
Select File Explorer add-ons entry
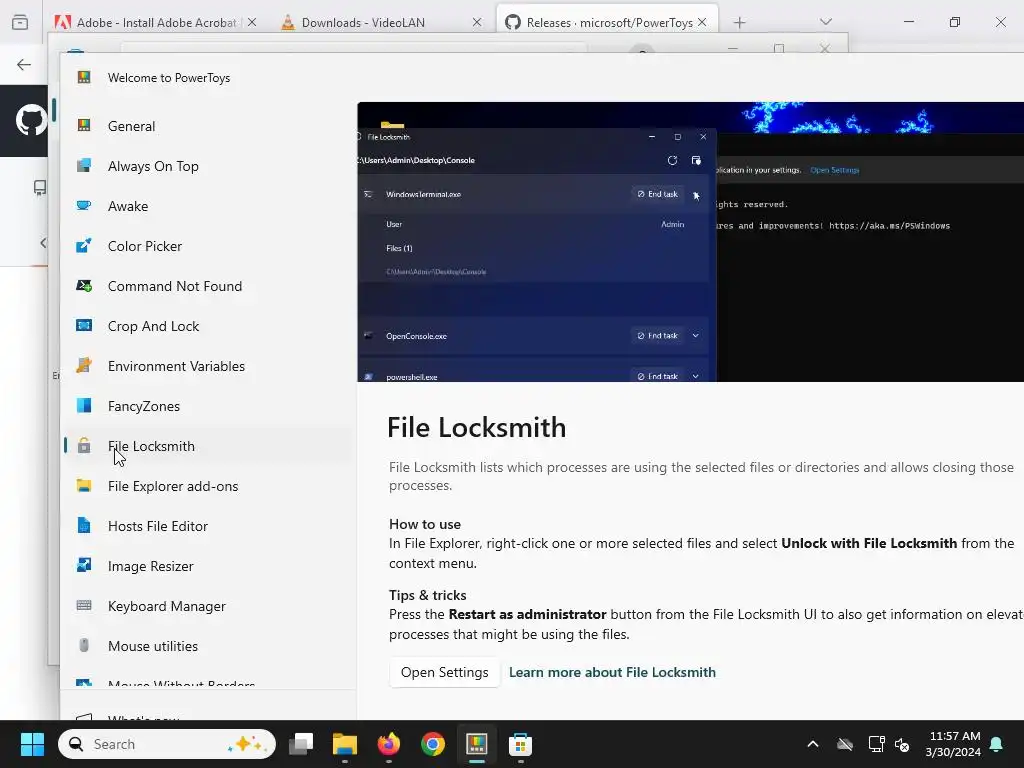click(208, 486)
